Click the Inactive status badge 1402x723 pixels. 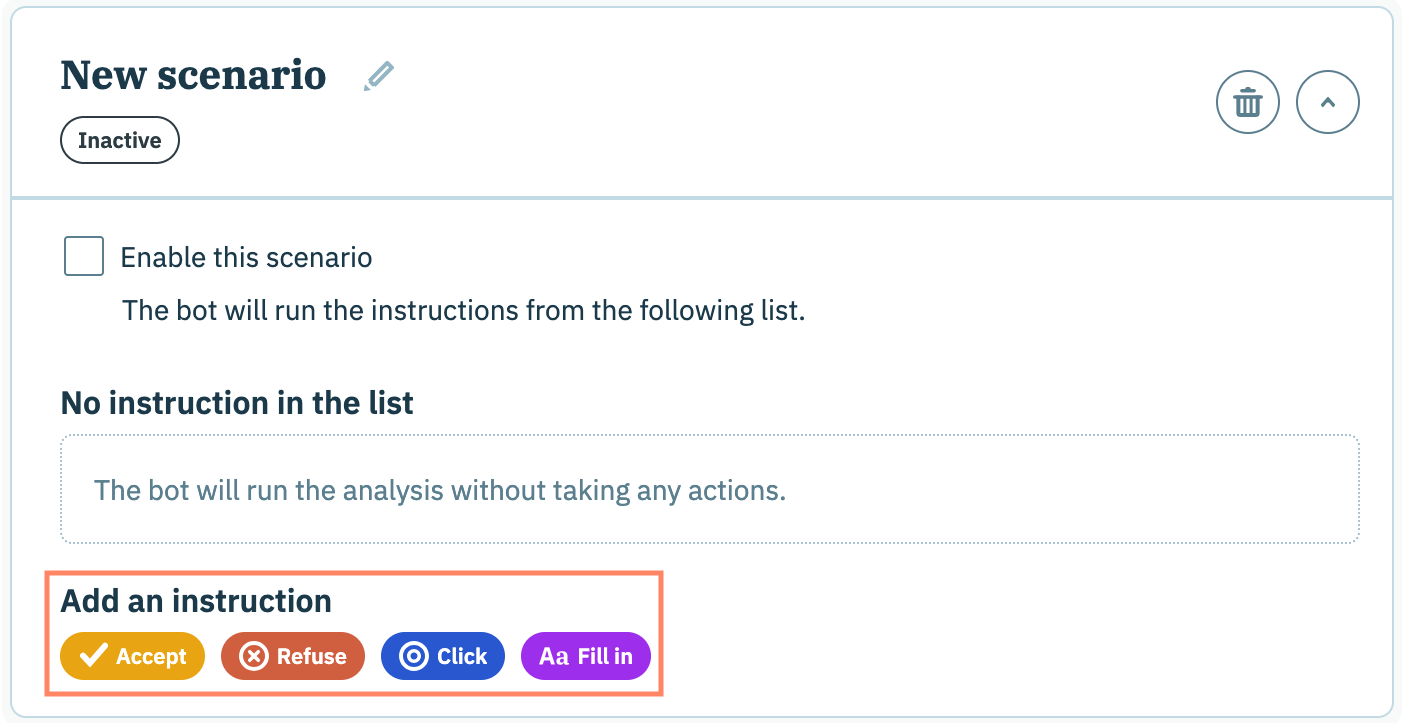pyautogui.click(x=120, y=140)
